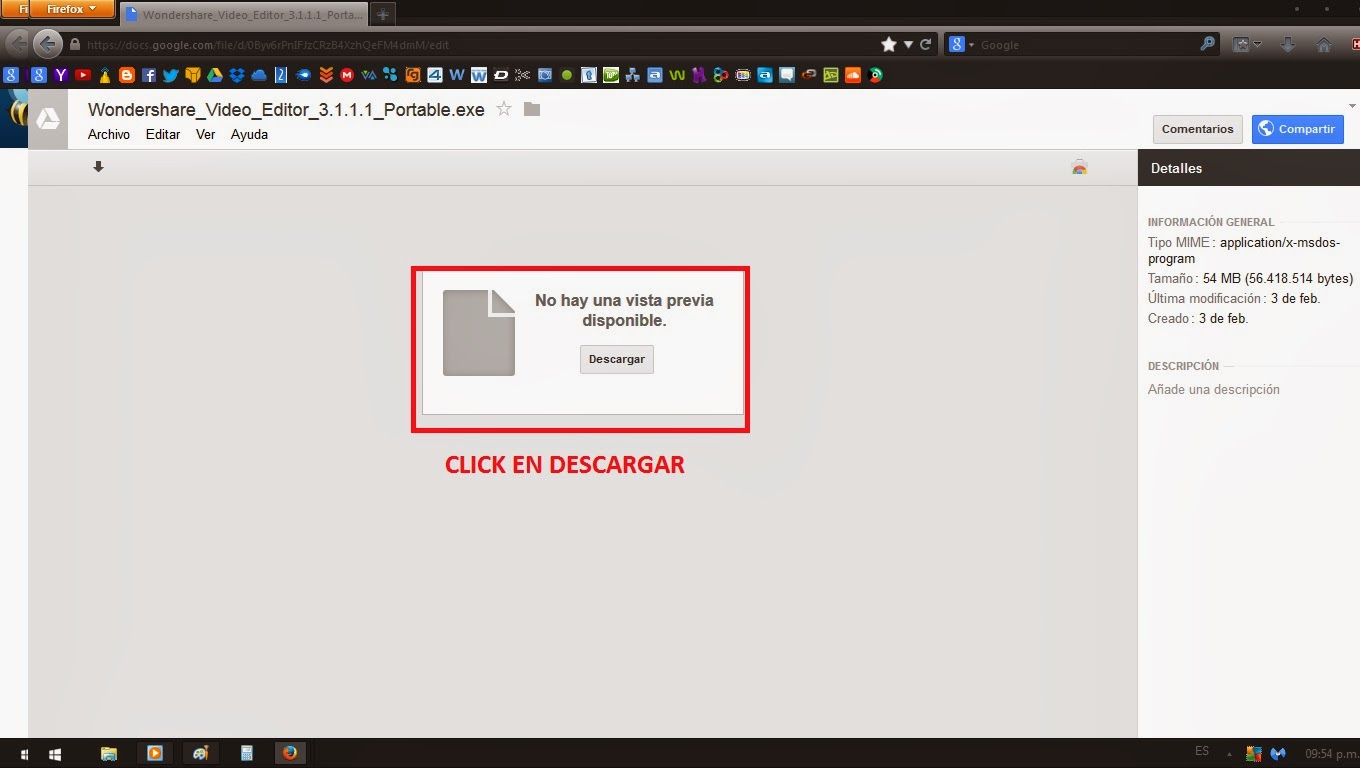
Task: Click the search magnifier icon
Action: 1208,44
